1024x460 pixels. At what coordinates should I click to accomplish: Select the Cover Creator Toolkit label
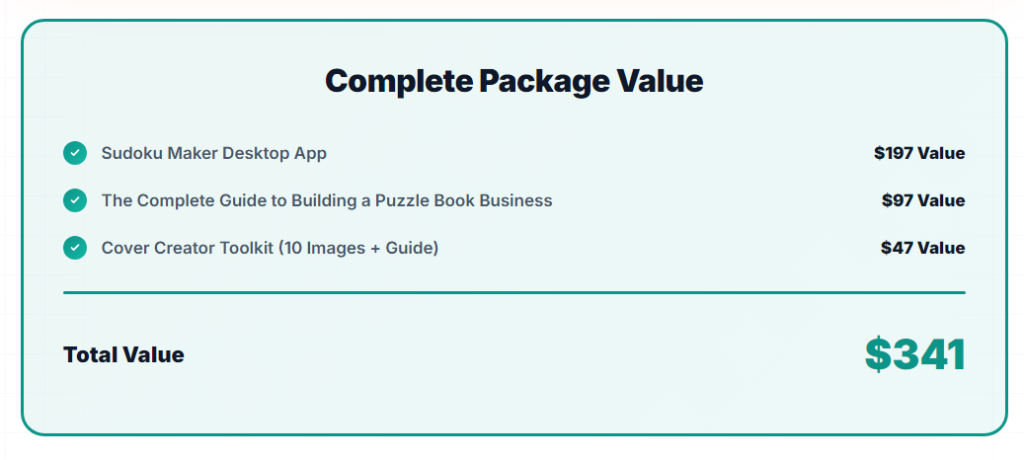(x=270, y=247)
